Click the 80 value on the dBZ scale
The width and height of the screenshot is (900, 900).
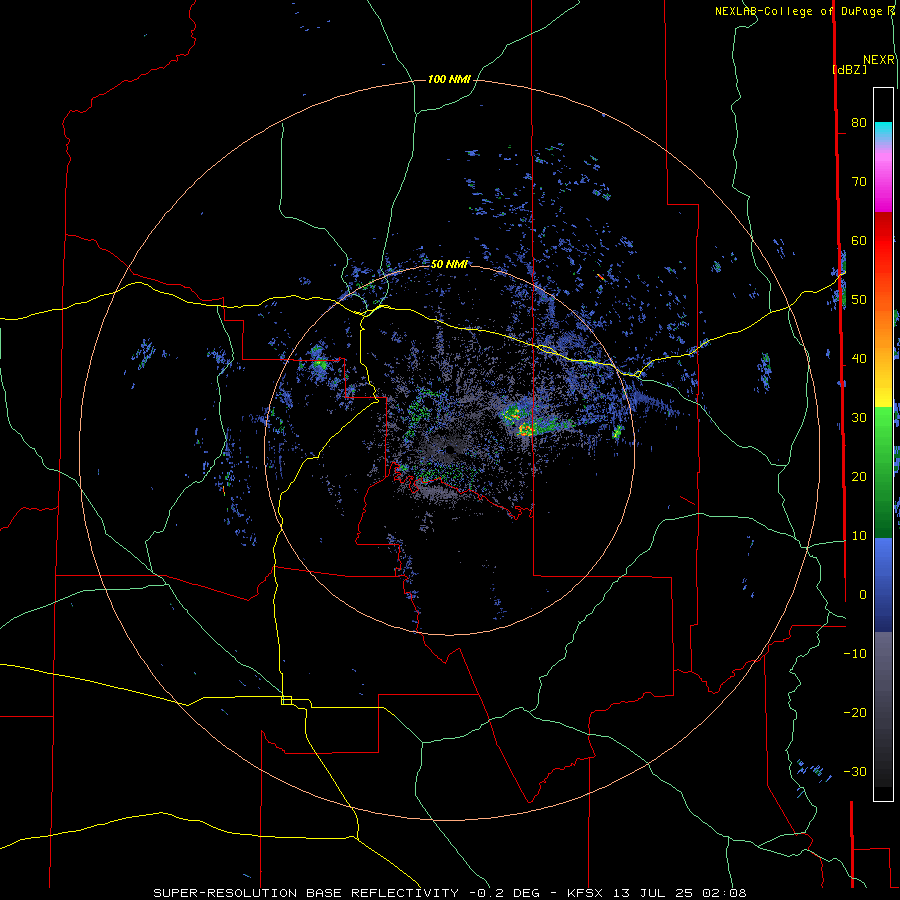[x=859, y=123]
